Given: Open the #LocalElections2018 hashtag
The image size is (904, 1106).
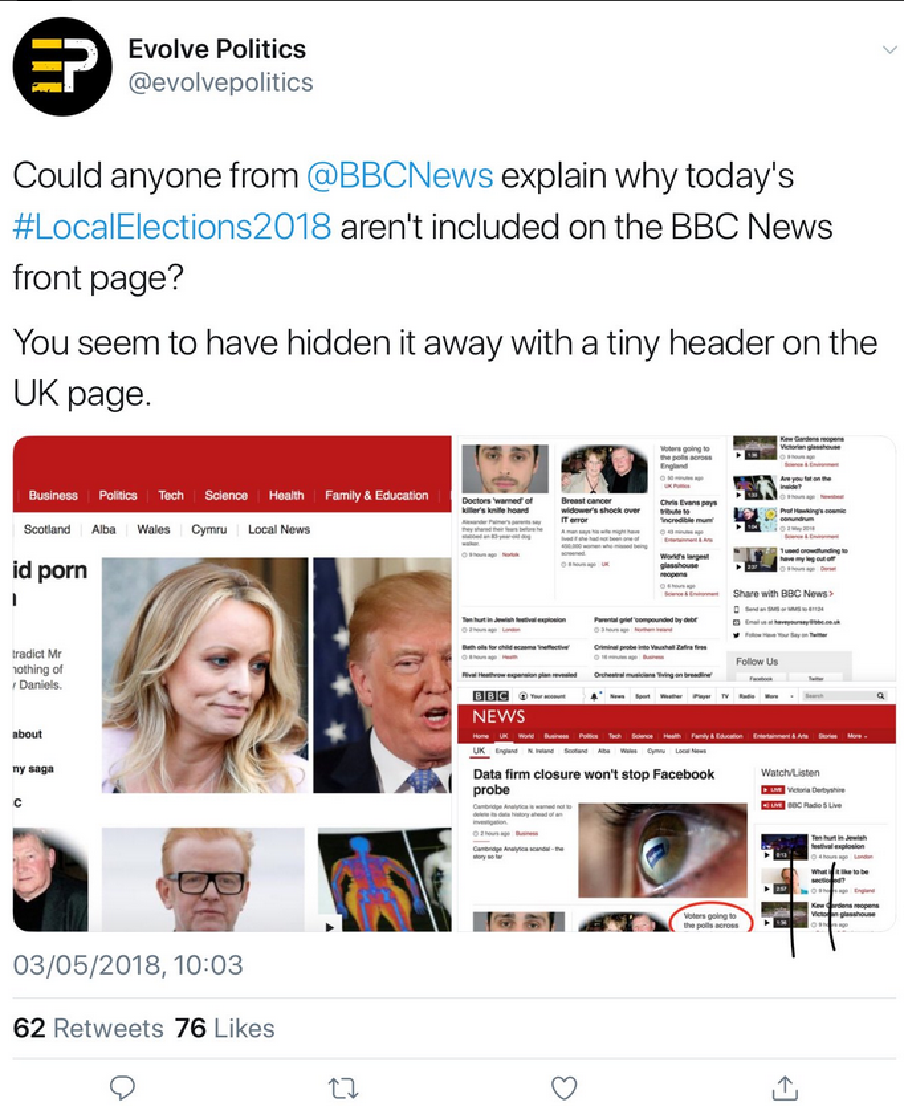Looking at the screenshot, I should [172, 227].
